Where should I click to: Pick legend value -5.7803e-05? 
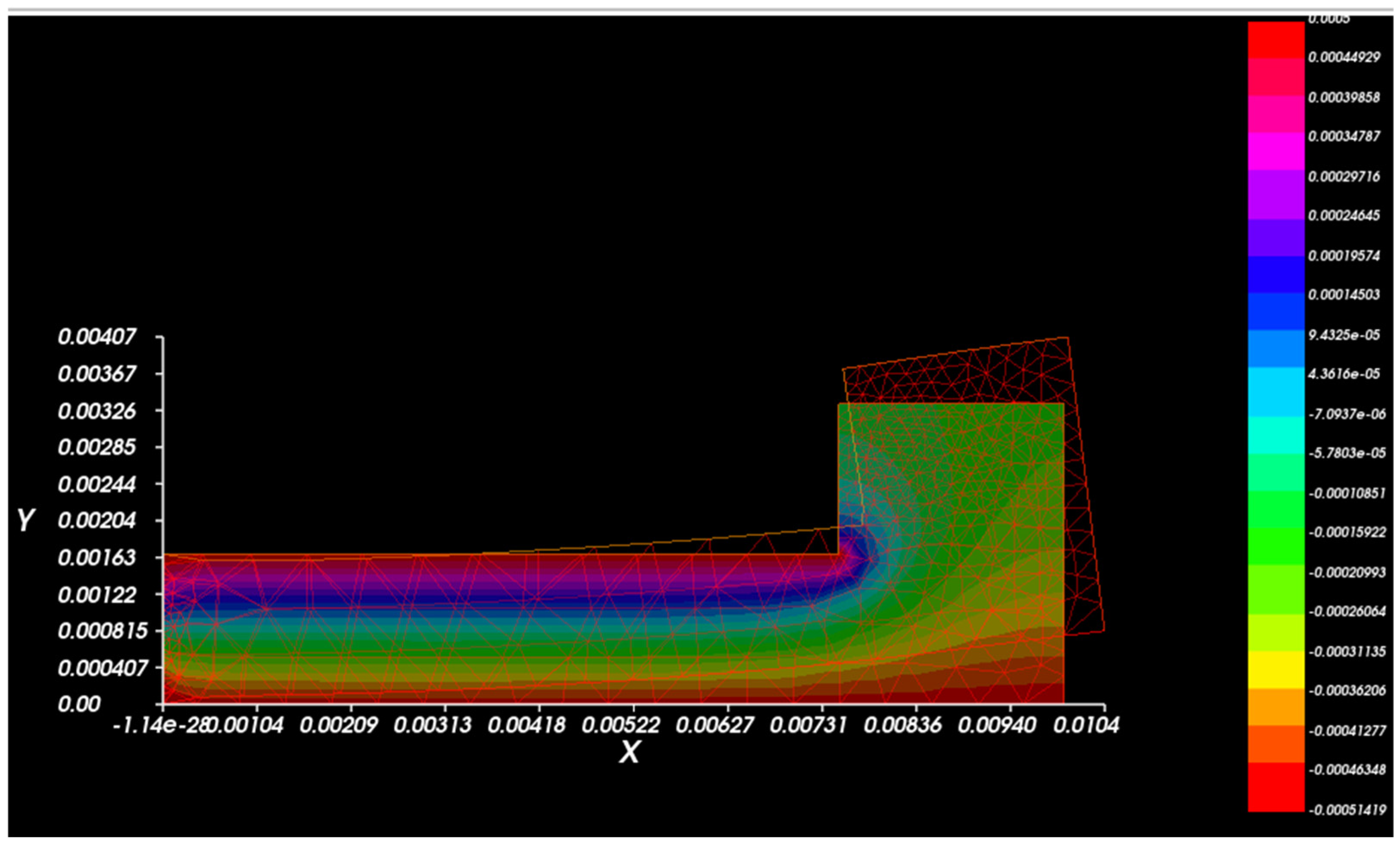(1347, 453)
